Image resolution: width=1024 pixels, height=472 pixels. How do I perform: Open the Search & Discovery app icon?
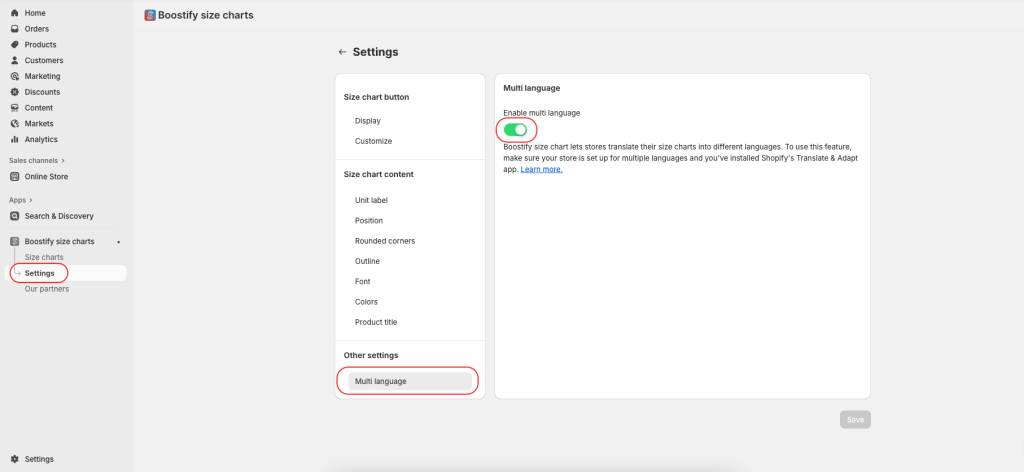(x=14, y=216)
